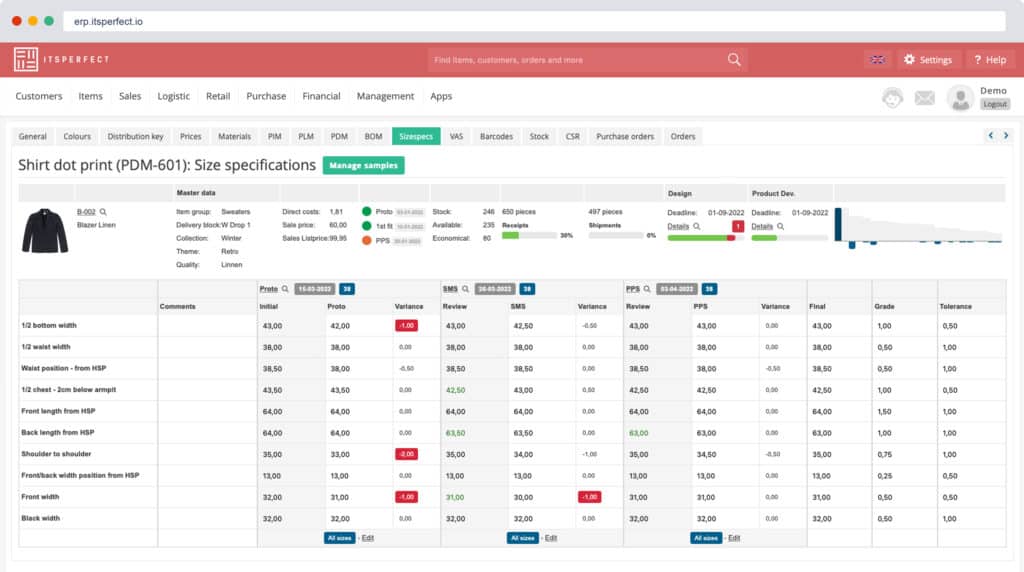Image resolution: width=1024 pixels, height=572 pixels.
Task: Switch to the Distribution key tab
Action: point(135,136)
